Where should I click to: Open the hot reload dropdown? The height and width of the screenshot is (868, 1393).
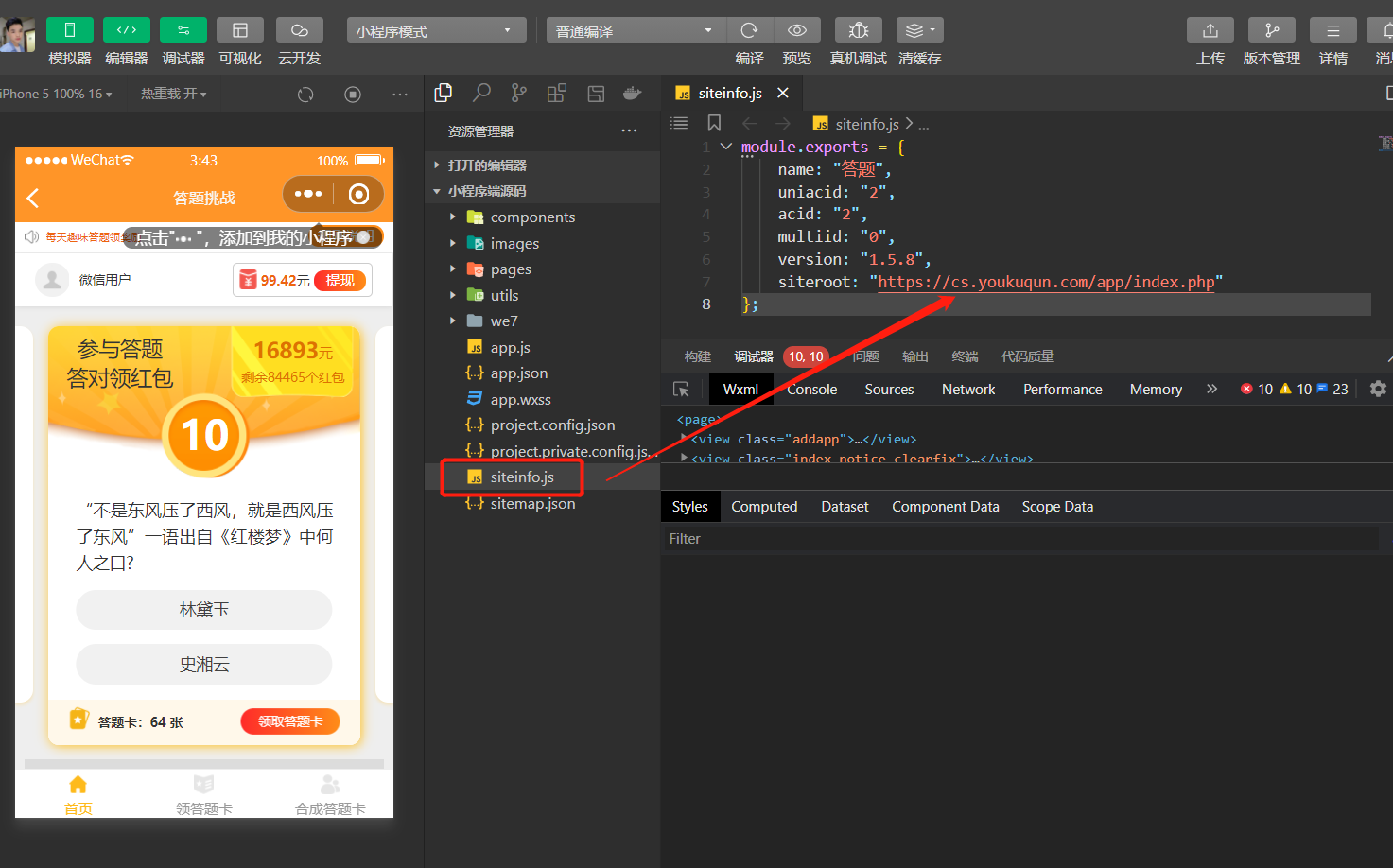[174, 94]
